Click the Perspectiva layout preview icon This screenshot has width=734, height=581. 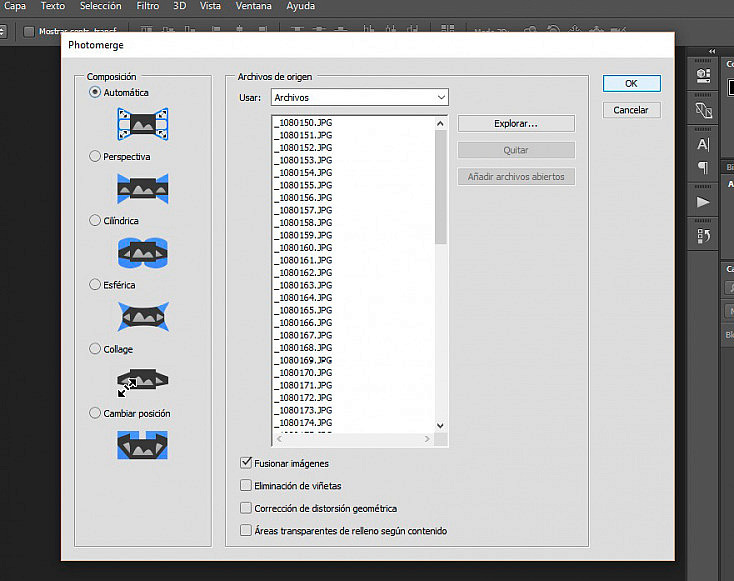tap(143, 189)
